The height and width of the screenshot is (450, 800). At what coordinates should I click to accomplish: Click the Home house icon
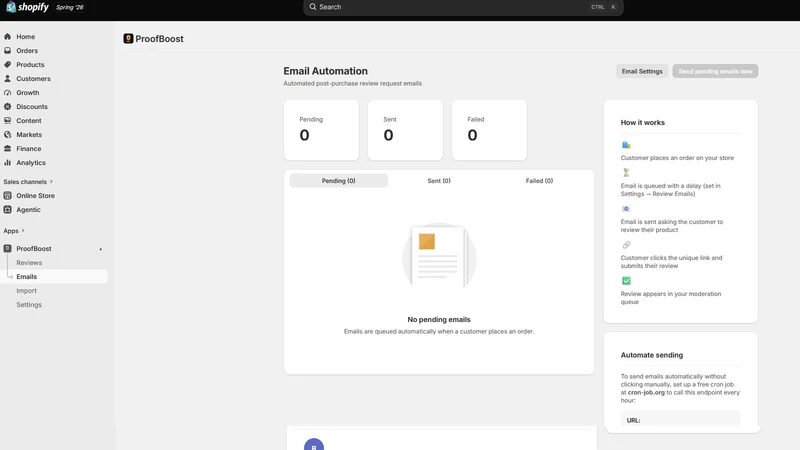8,37
